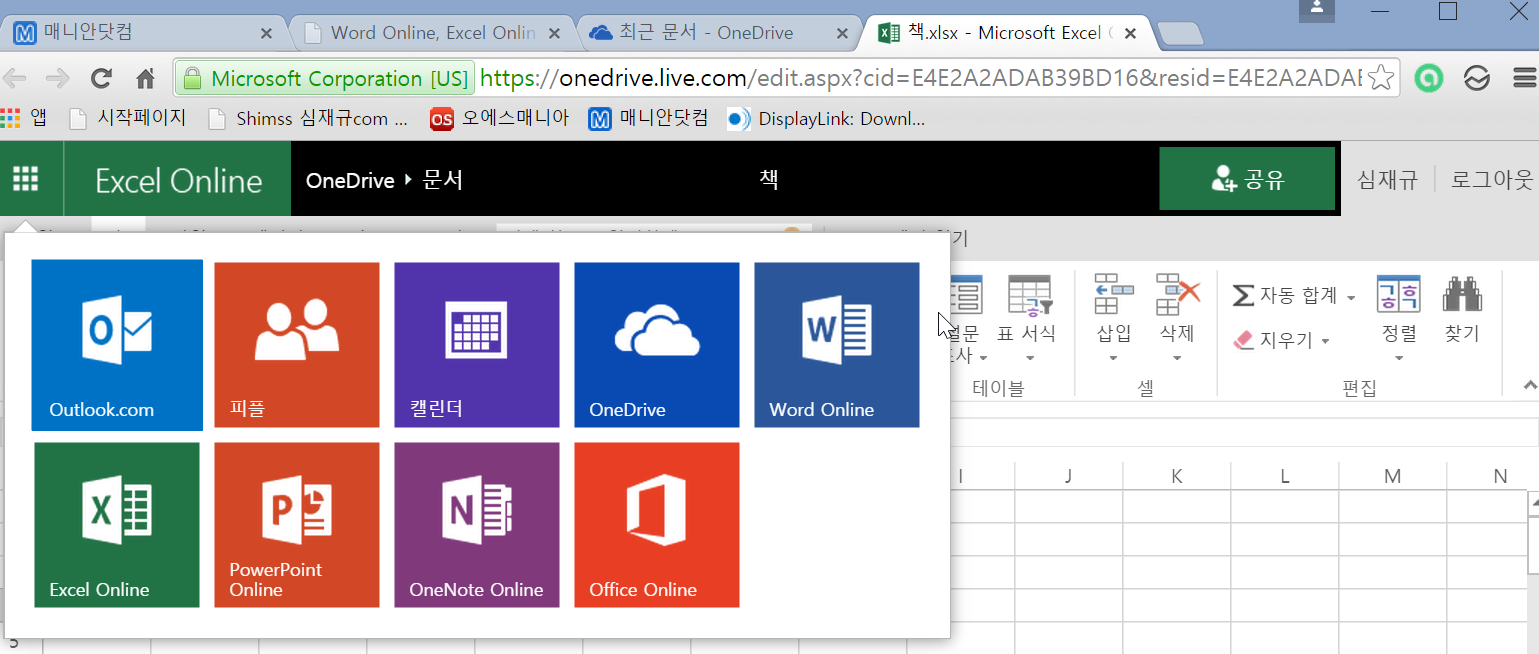Go to the browser home page
This screenshot has width=1539, height=654.
tap(146, 78)
